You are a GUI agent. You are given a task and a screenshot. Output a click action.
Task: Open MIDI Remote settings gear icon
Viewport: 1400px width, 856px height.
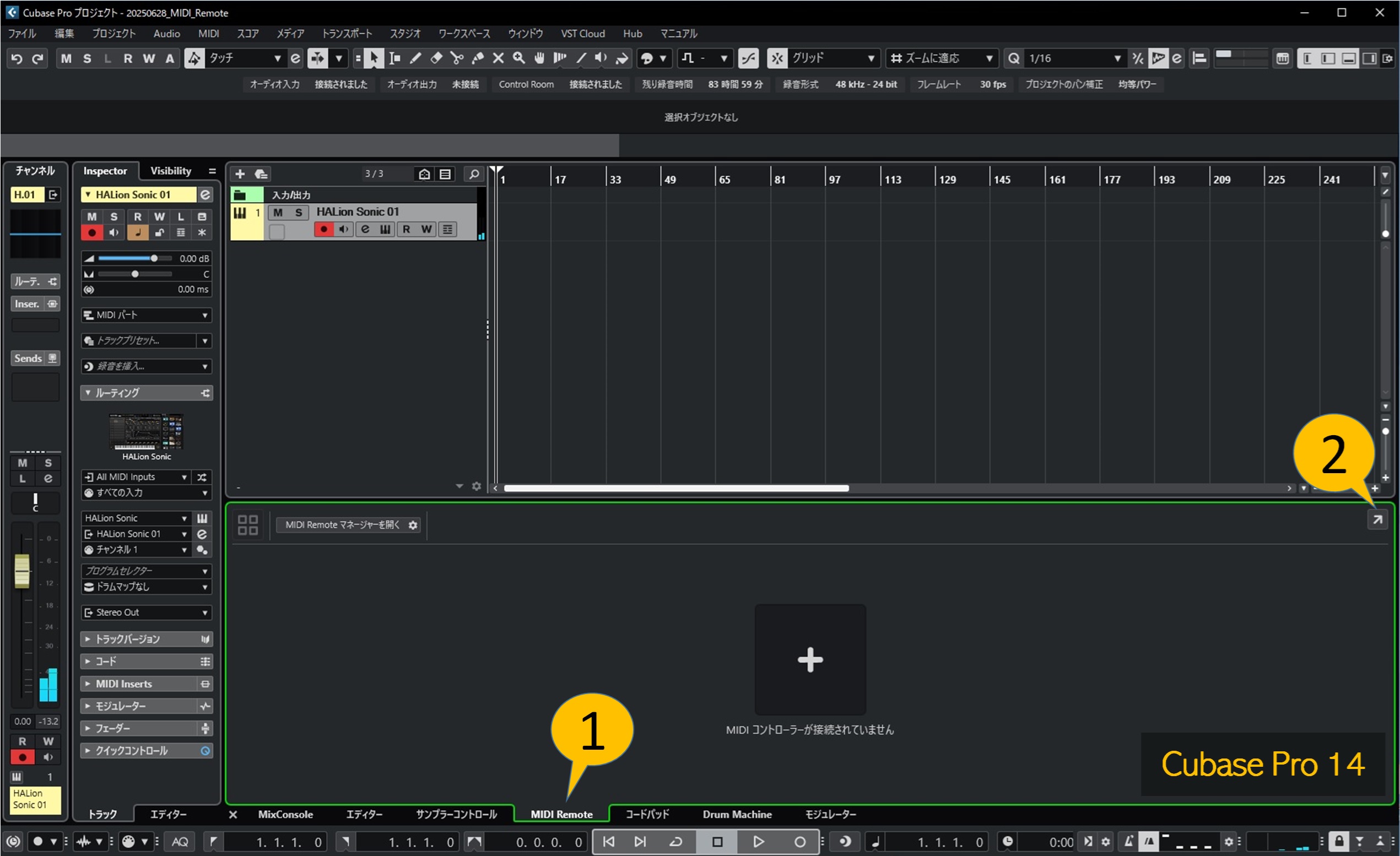click(413, 525)
